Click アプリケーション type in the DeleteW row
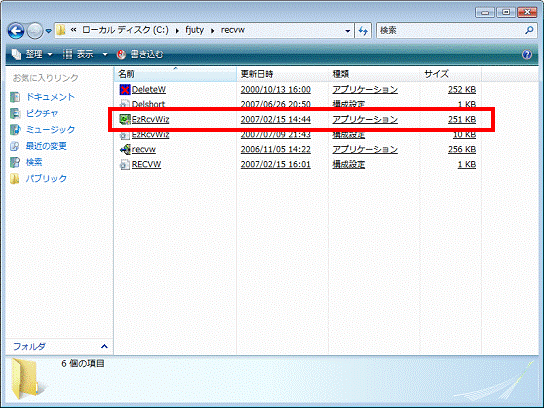544x408 pixels. coord(365,90)
